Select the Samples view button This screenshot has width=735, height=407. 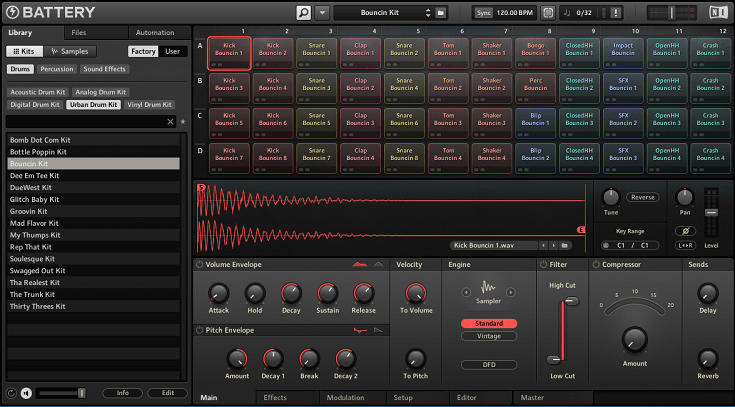(71, 51)
